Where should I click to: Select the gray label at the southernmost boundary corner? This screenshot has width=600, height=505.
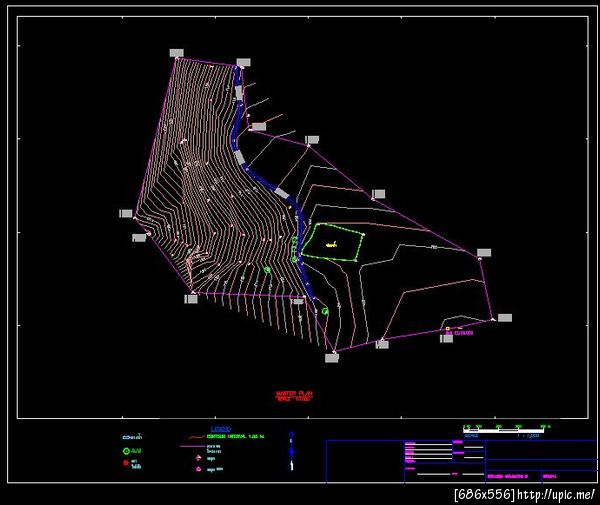[332, 358]
